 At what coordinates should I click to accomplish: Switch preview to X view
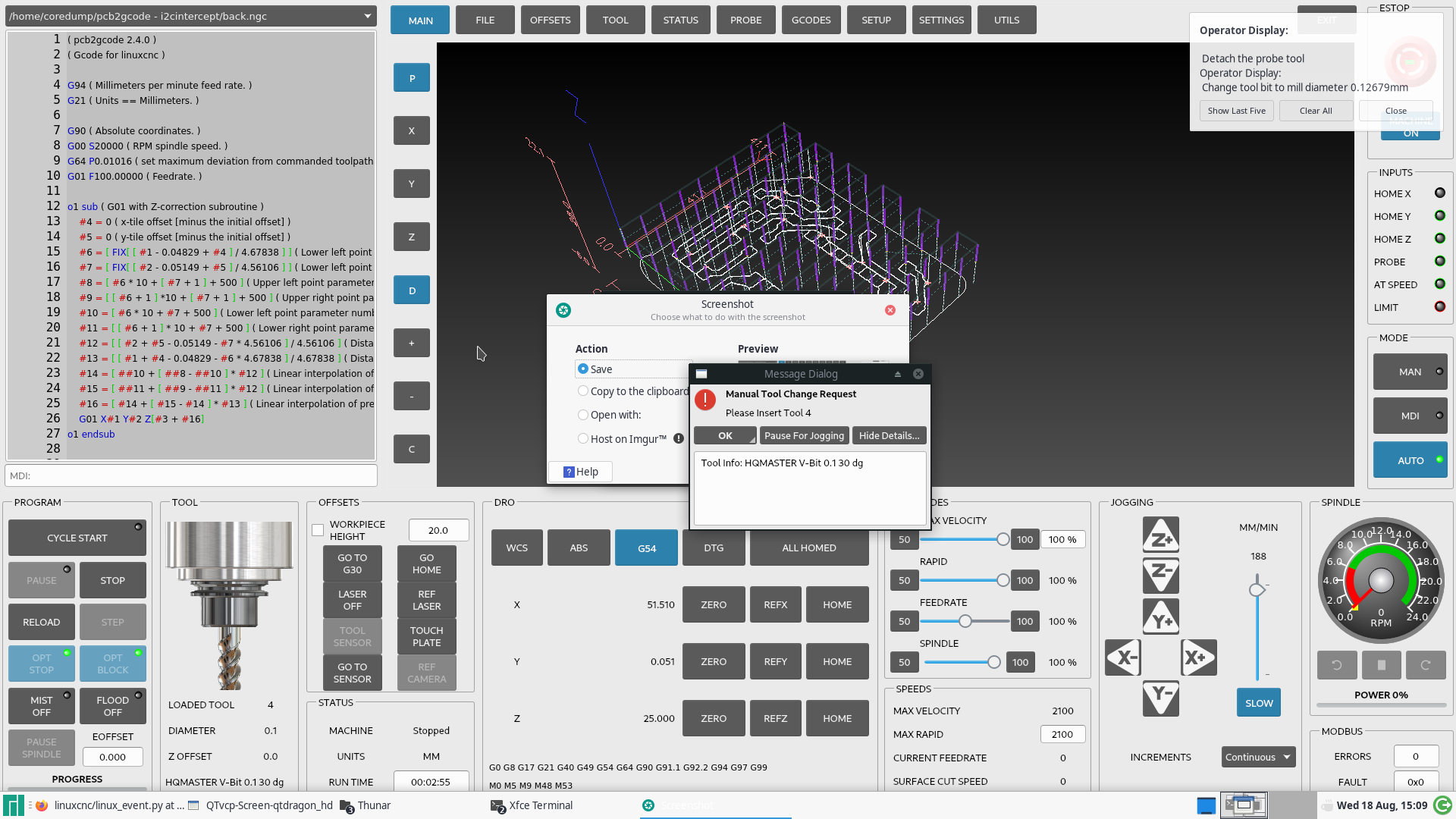[412, 130]
